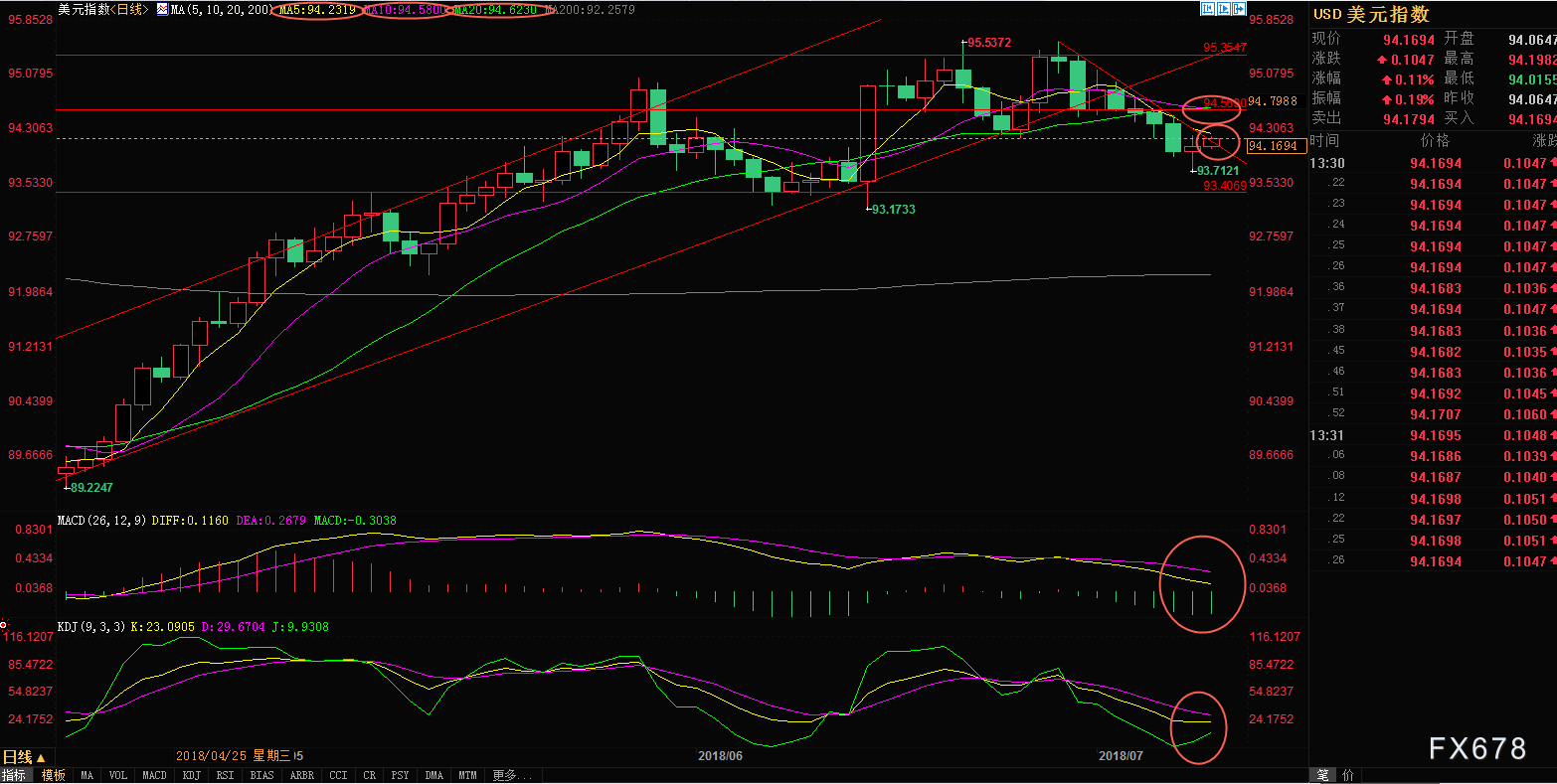The height and width of the screenshot is (784, 1557).
Task: Click the USD 美元指数 panel title
Action: 1371,14
